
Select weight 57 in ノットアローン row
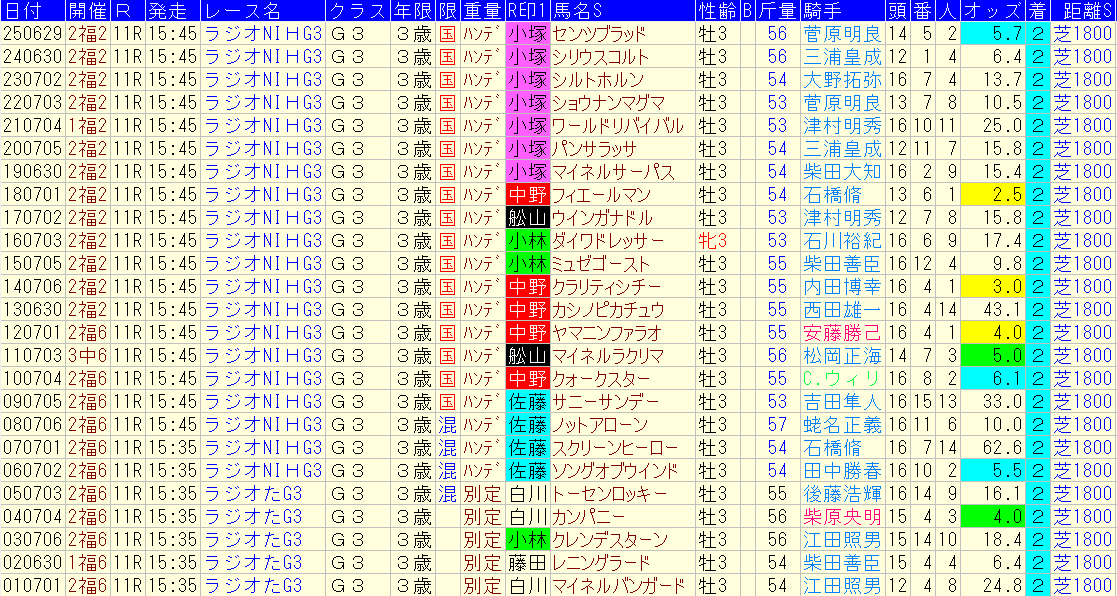tap(778, 425)
